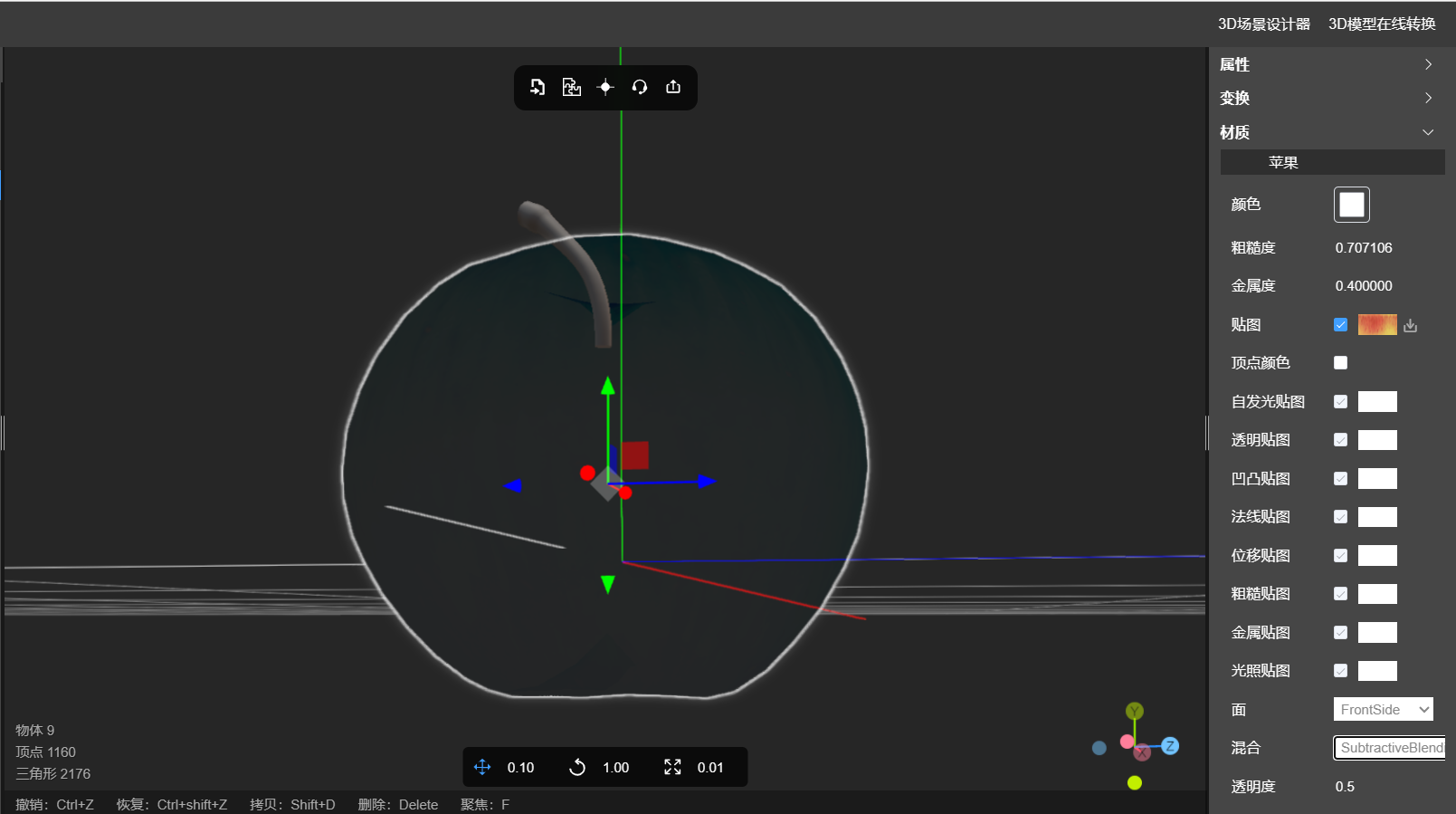The image size is (1456, 814).
Task: Open the 3D场景设计器 menu item
Action: pyautogui.click(x=1264, y=24)
